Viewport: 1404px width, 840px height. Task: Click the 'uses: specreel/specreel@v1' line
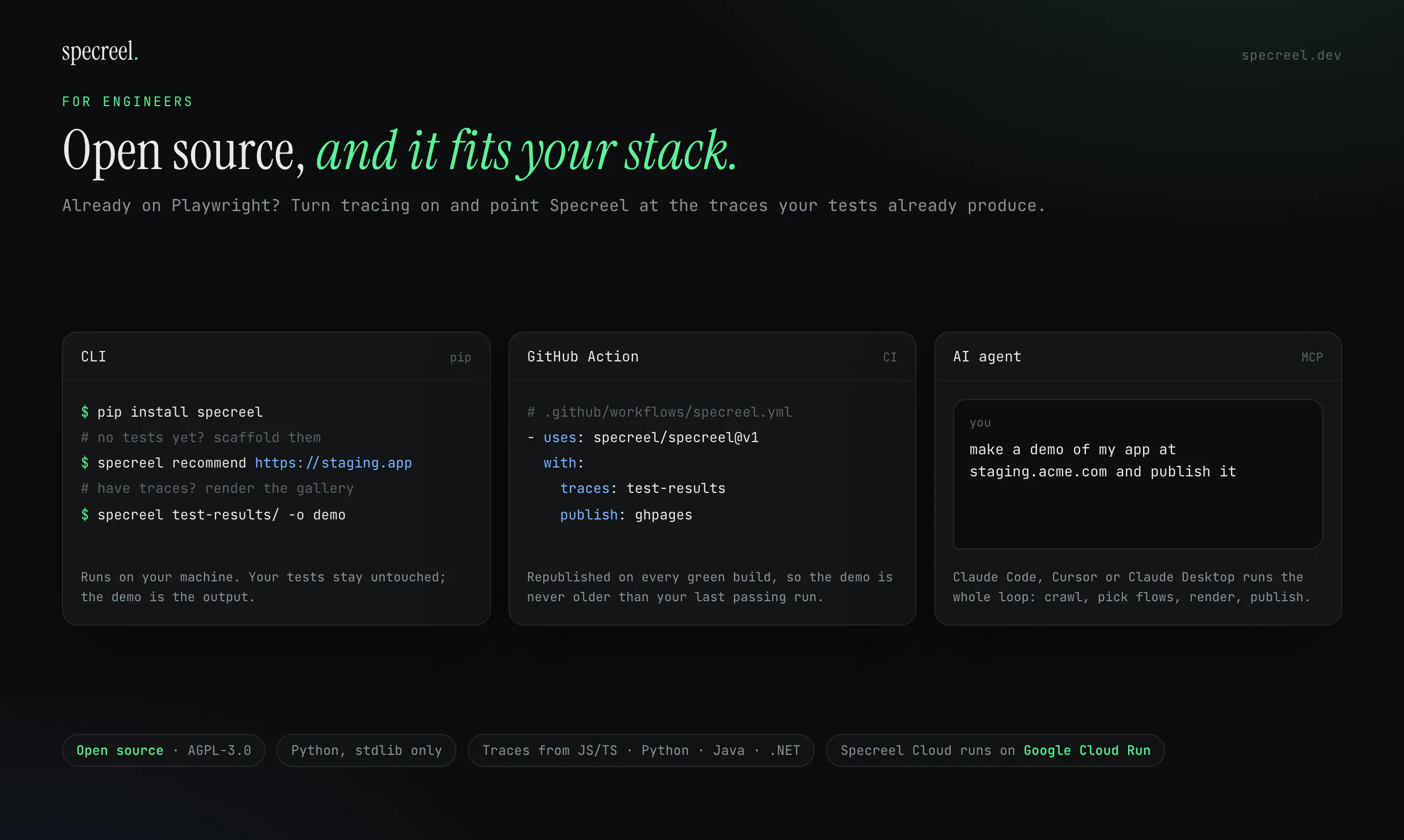(x=643, y=438)
